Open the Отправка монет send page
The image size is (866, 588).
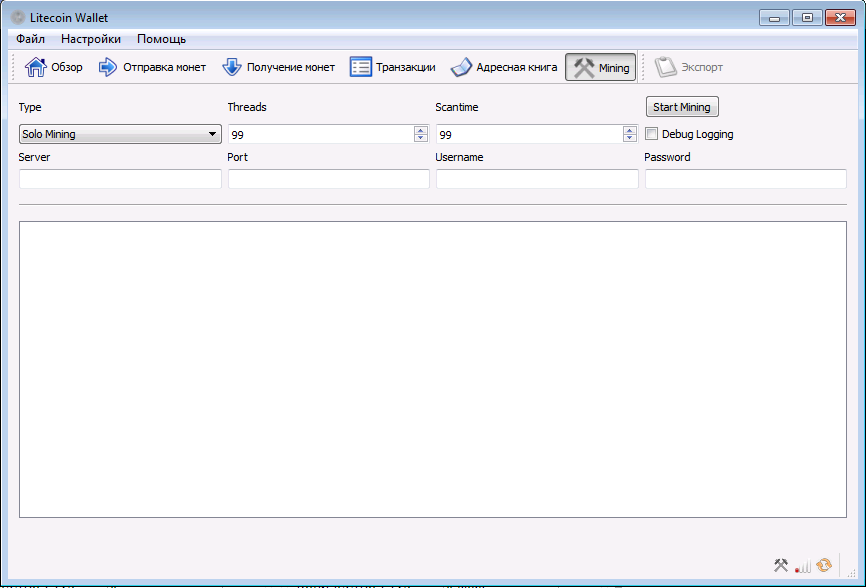[x=152, y=67]
